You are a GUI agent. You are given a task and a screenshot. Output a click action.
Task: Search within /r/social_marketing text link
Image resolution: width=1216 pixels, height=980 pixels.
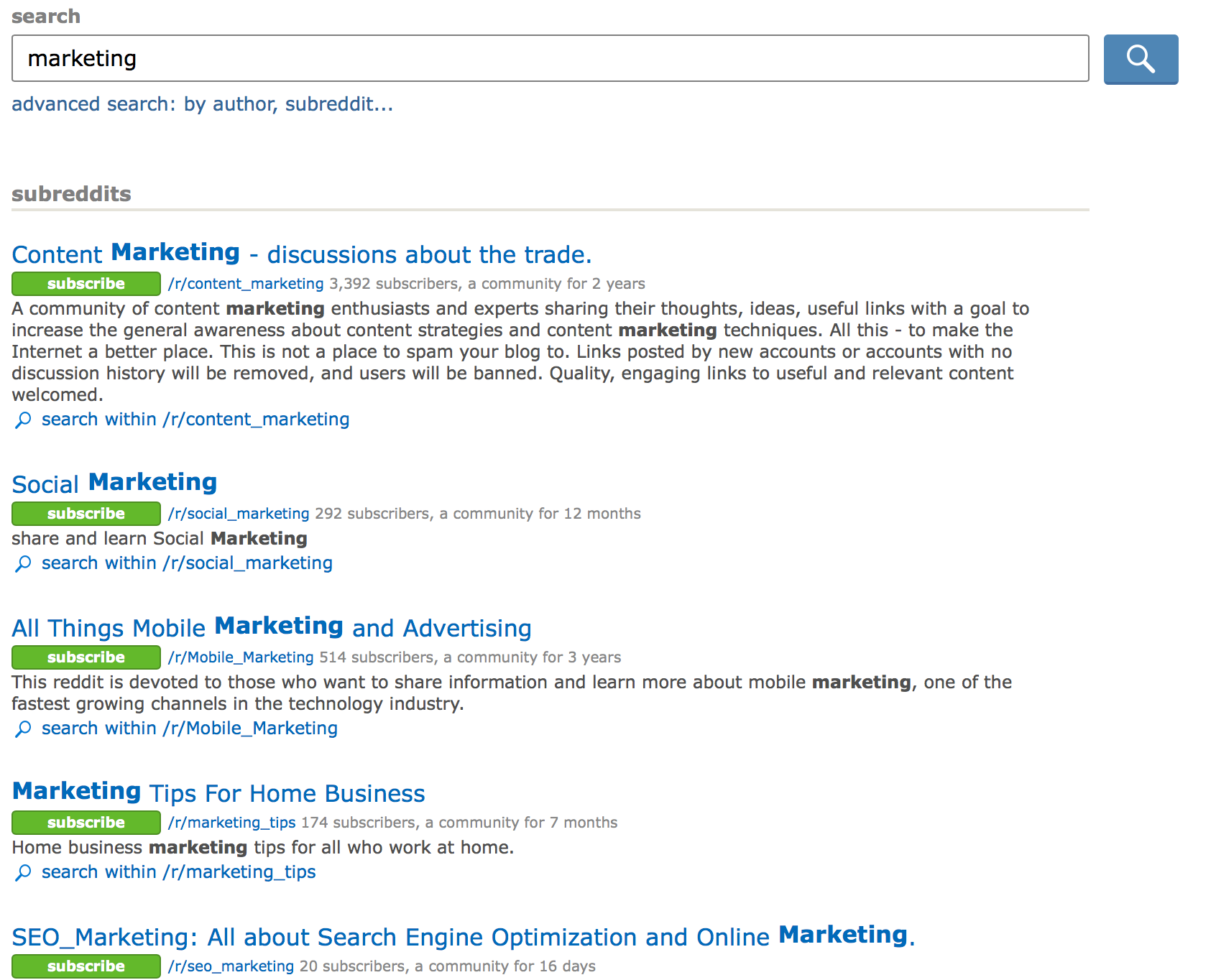[x=187, y=563]
